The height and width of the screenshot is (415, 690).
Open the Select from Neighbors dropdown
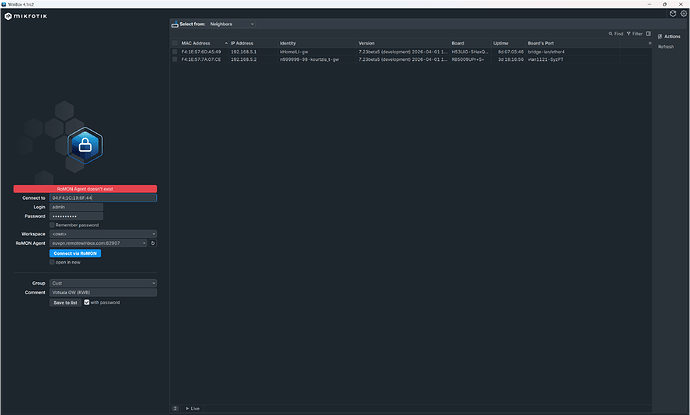(x=231, y=24)
